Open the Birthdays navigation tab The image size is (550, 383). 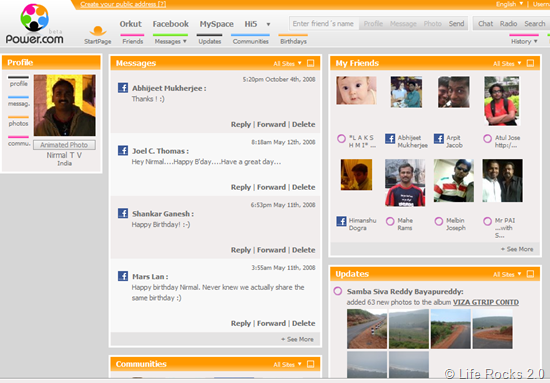pos(293,40)
